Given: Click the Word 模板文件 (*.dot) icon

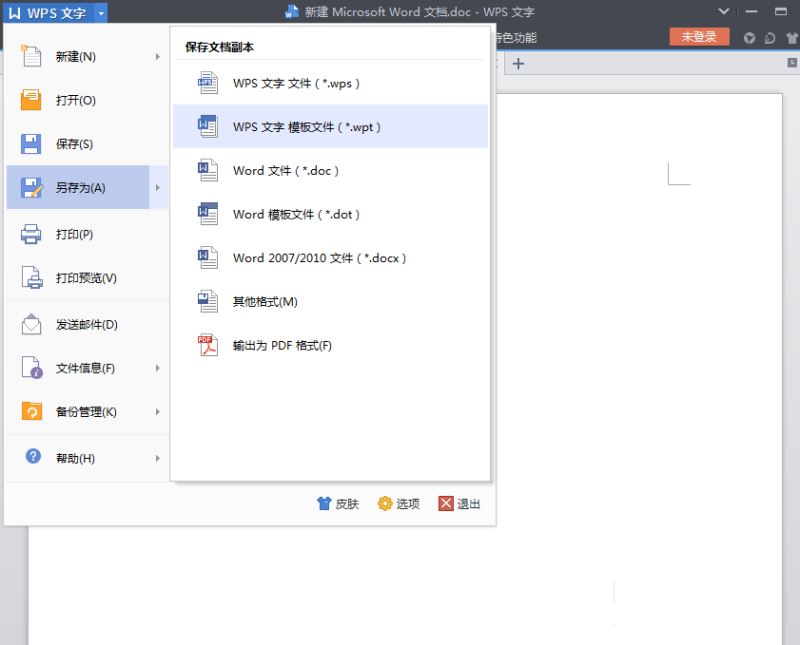Looking at the screenshot, I should [208, 214].
